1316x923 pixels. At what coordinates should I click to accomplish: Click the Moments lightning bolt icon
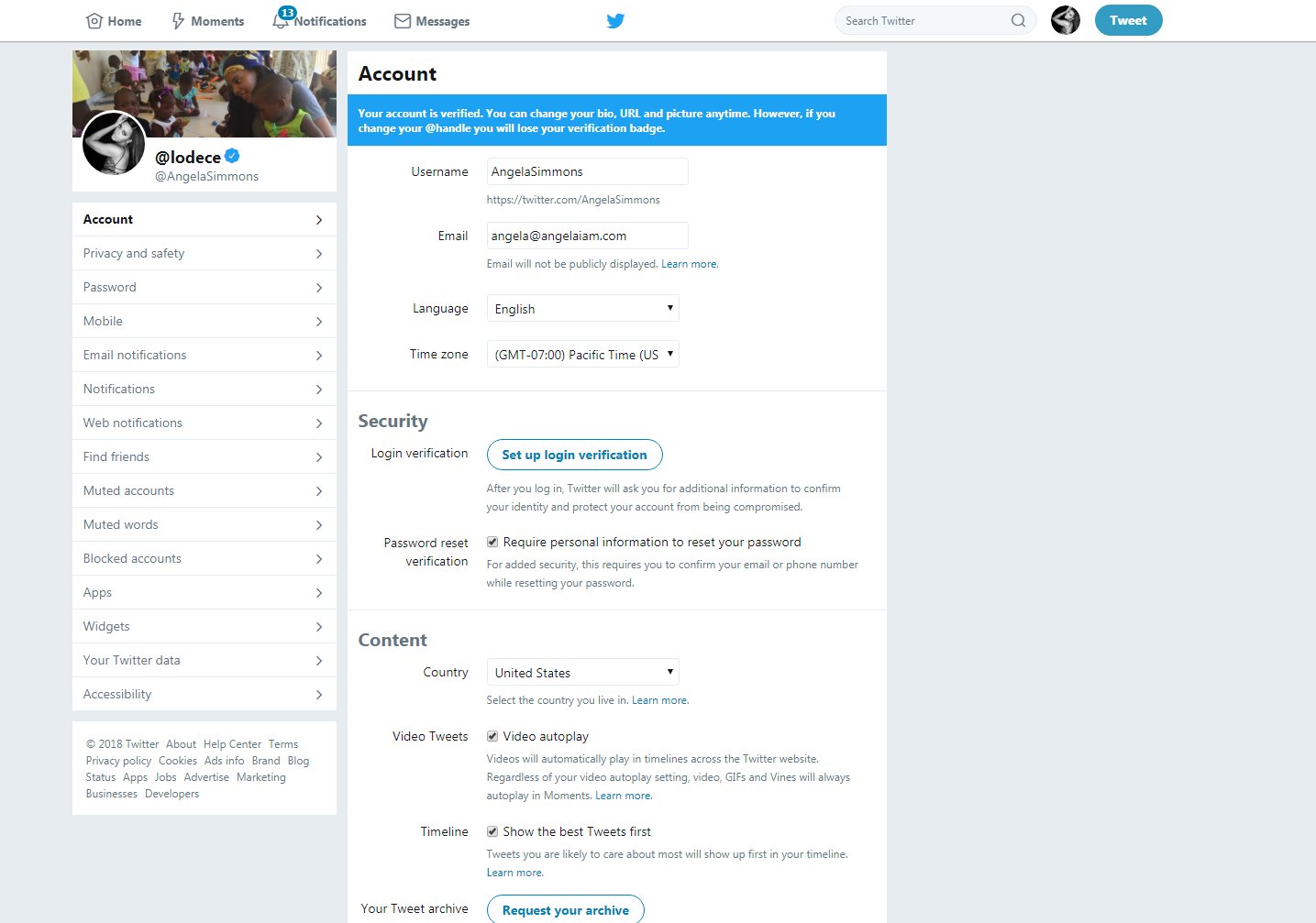pos(179,21)
